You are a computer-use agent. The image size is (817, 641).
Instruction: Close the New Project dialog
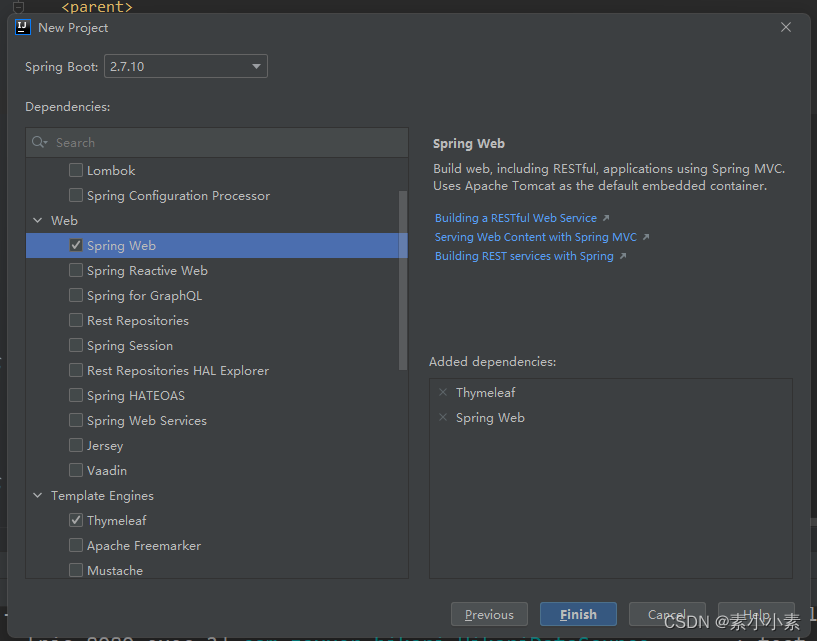pyautogui.click(x=786, y=27)
